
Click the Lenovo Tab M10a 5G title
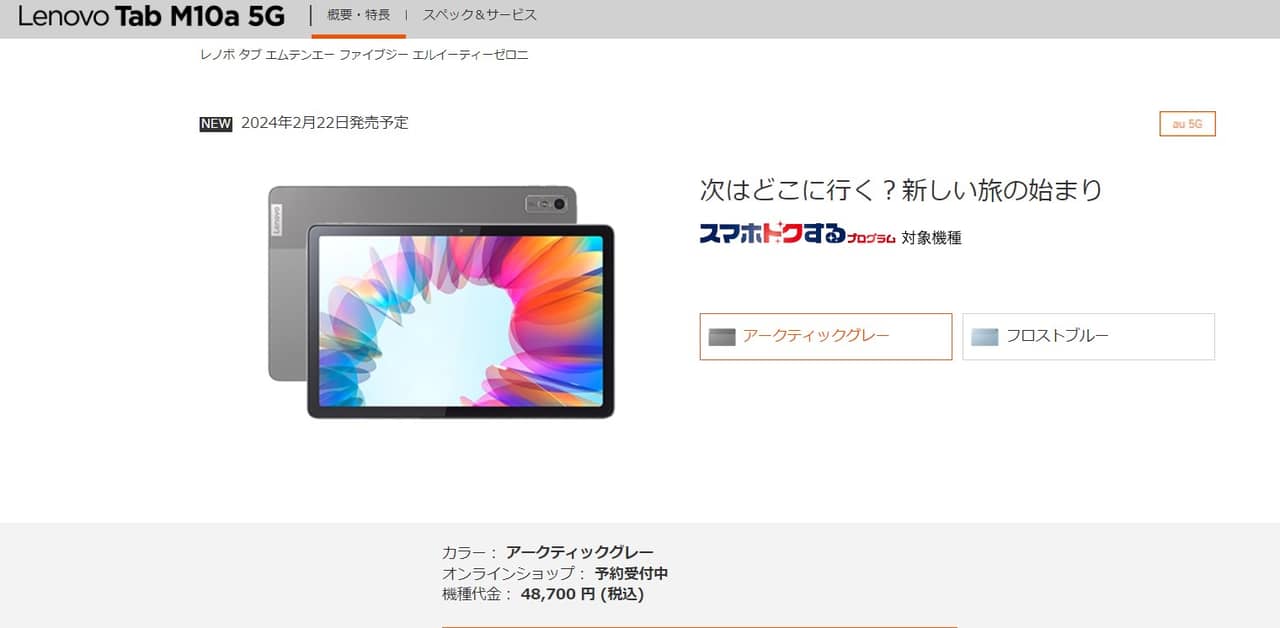tap(151, 16)
